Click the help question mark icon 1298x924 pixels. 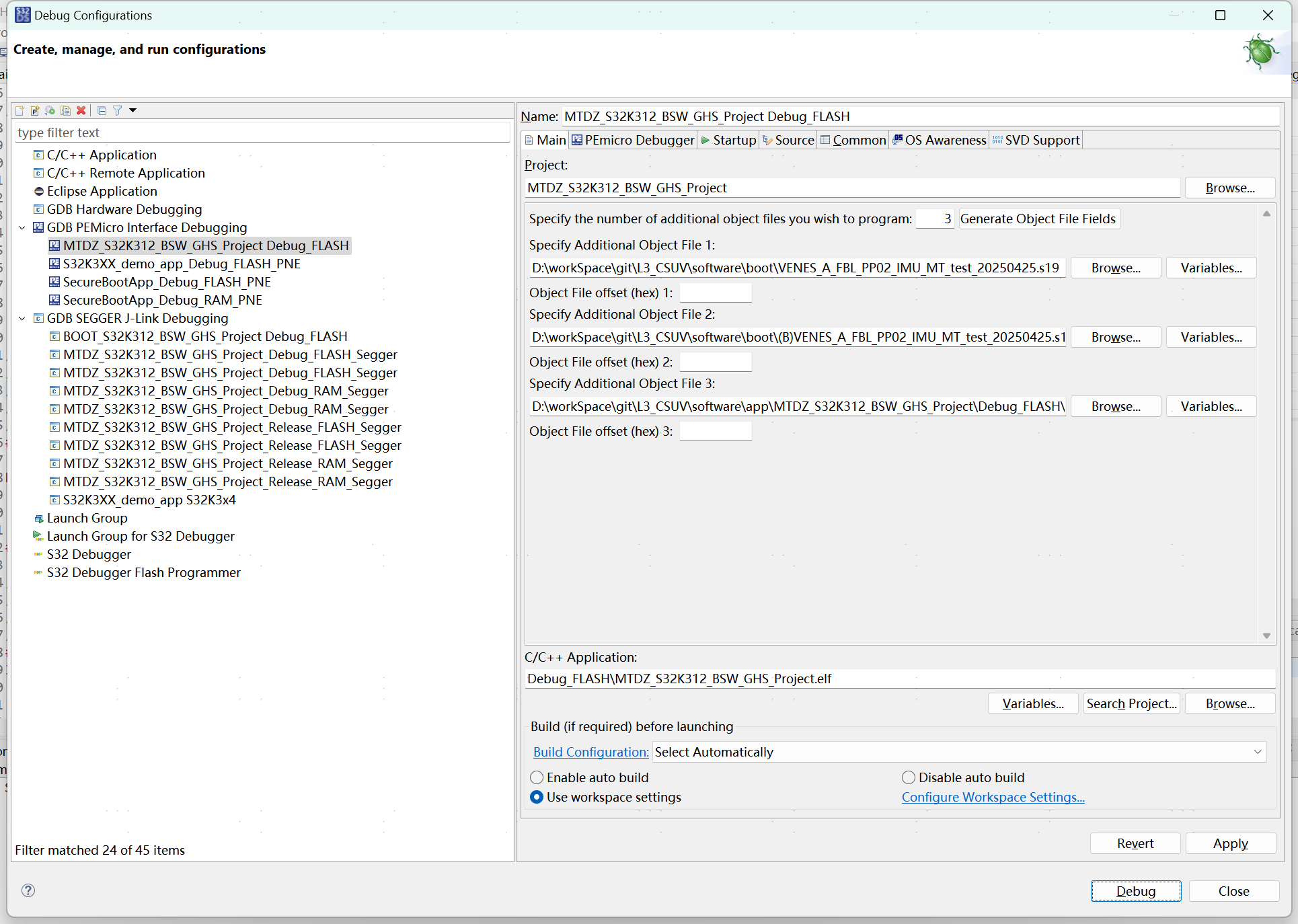[x=28, y=890]
